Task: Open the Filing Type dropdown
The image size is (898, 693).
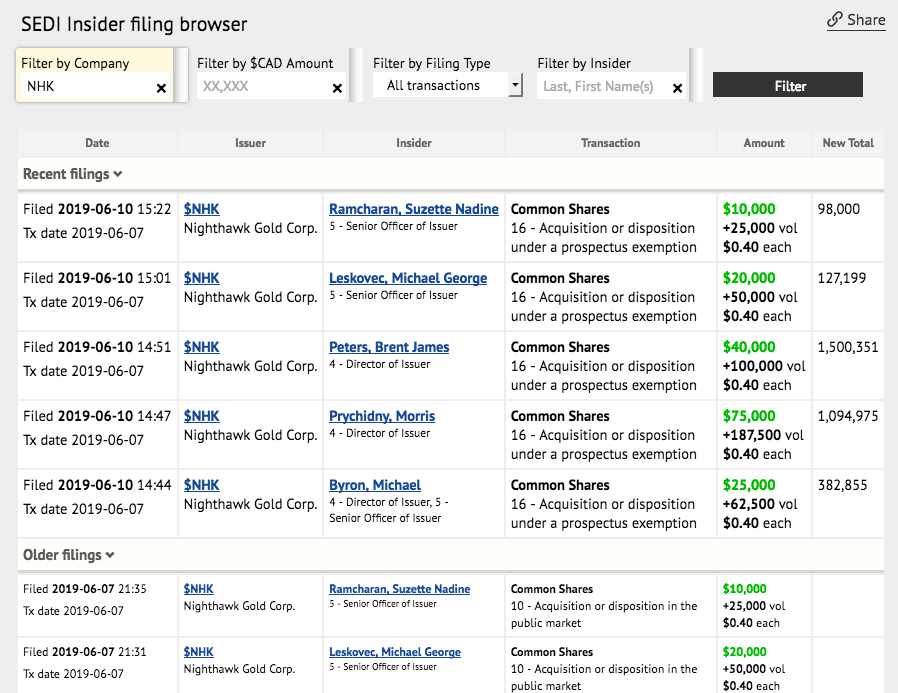Action: 515,86
